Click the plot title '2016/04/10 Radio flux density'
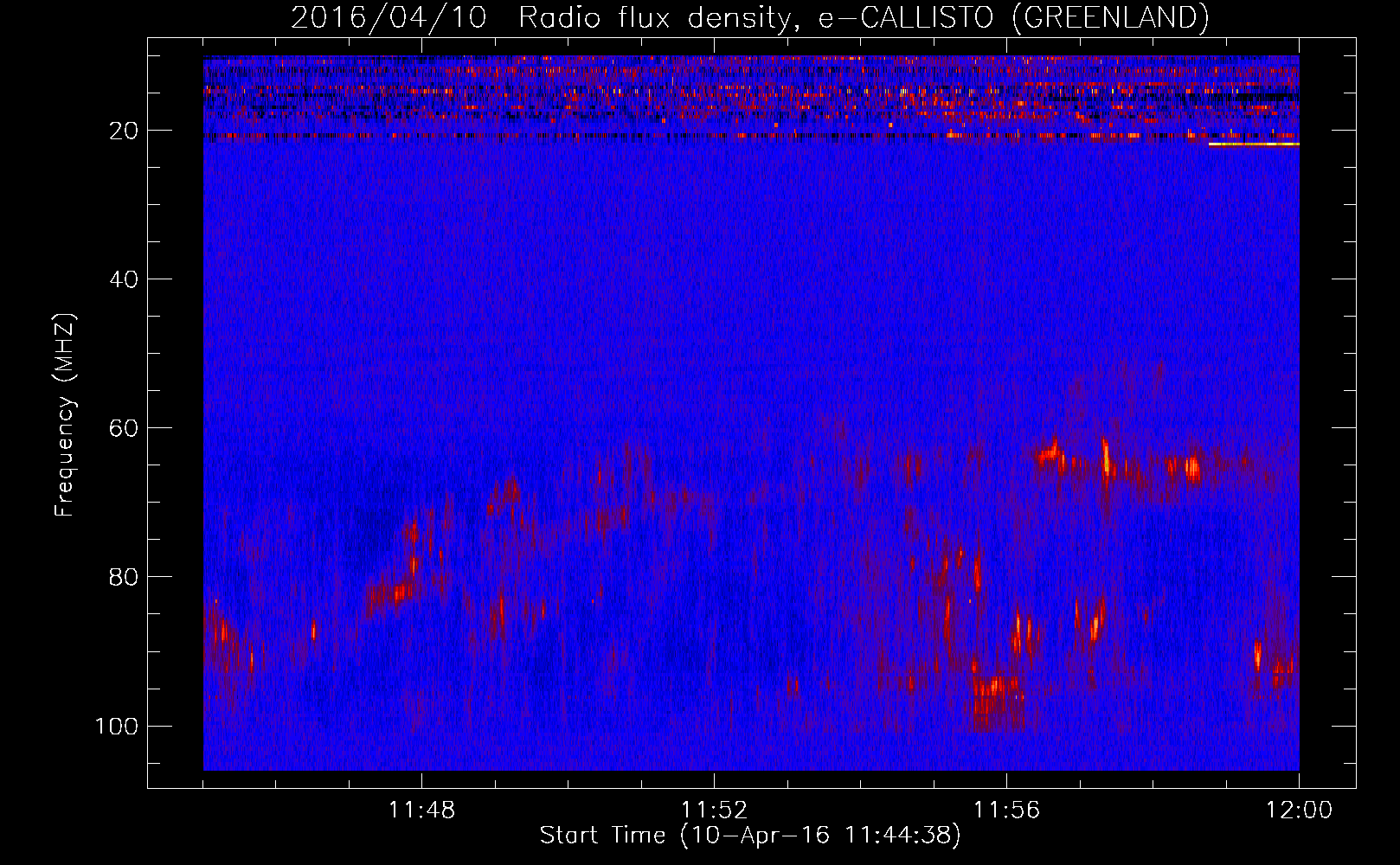The image size is (1400, 865). [x=750, y=17]
